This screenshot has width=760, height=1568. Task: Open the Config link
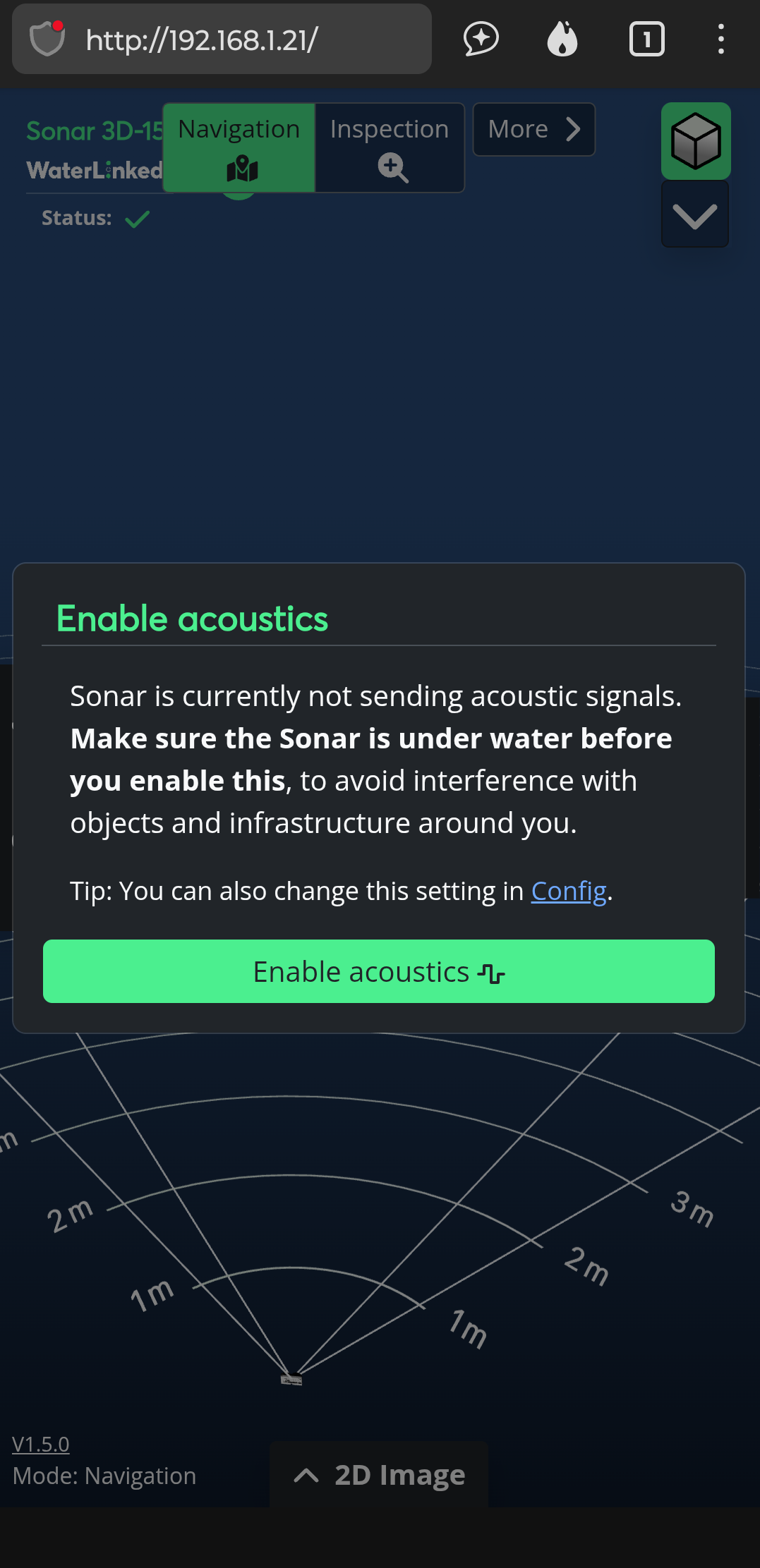569,892
